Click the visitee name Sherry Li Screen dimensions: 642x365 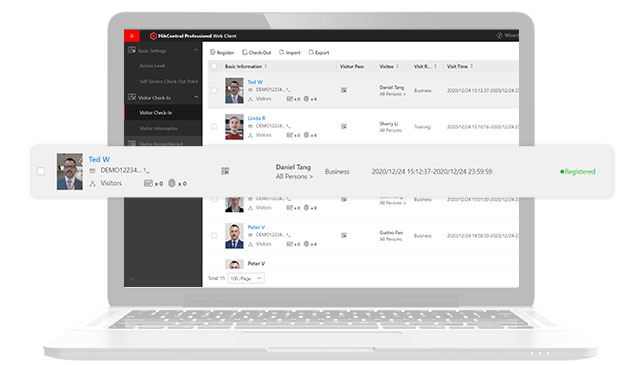(389, 123)
